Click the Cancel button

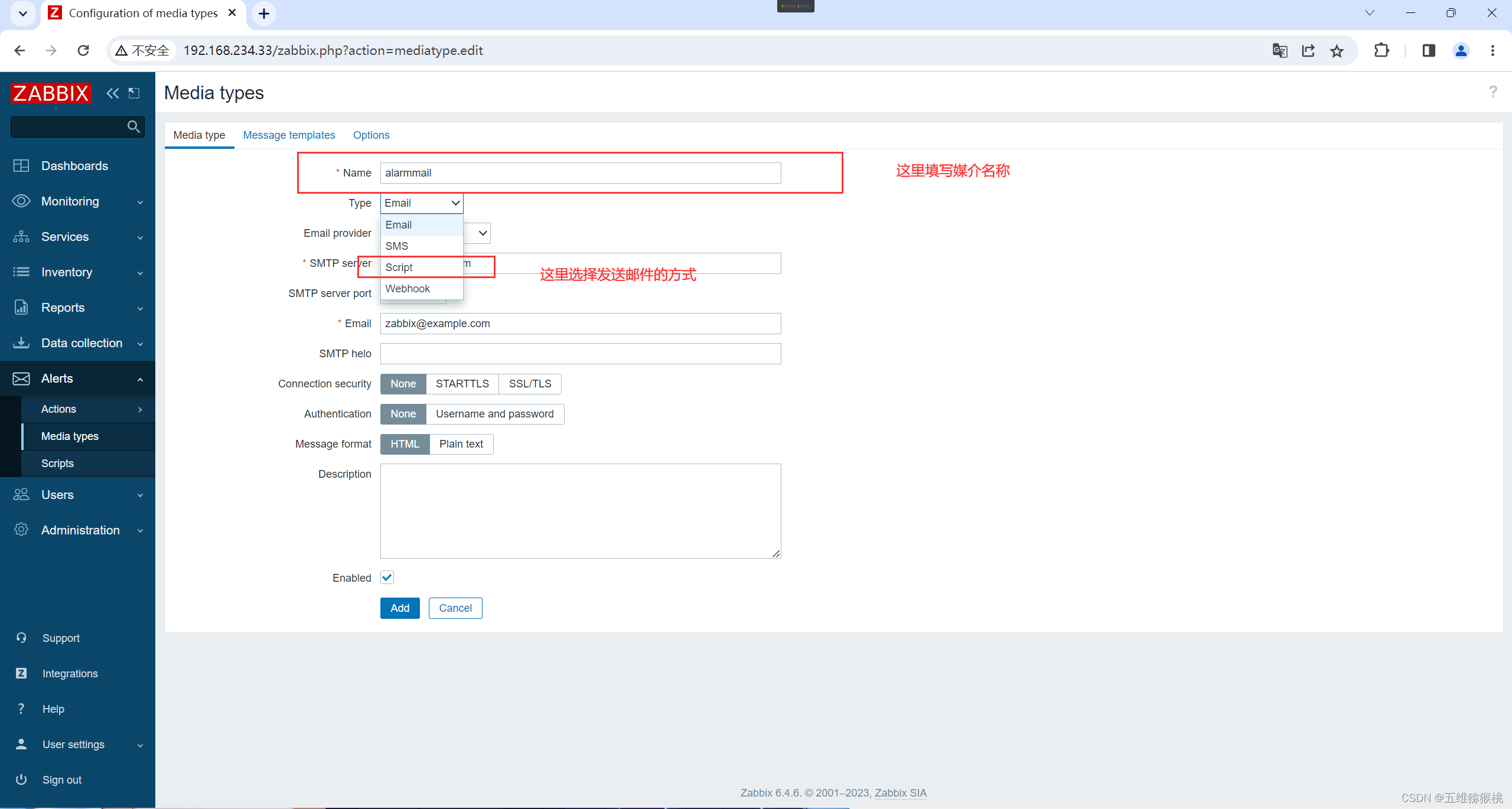pyautogui.click(x=455, y=608)
